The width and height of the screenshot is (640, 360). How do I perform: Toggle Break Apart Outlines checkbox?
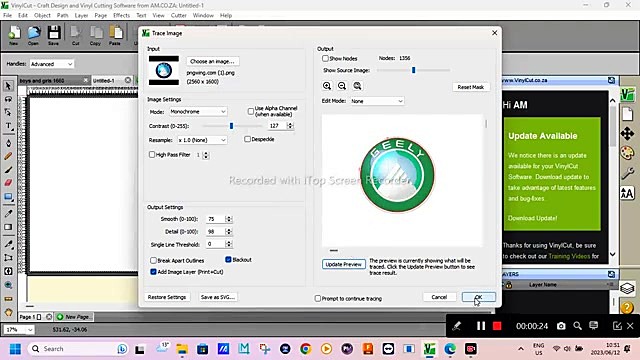coord(153,260)
